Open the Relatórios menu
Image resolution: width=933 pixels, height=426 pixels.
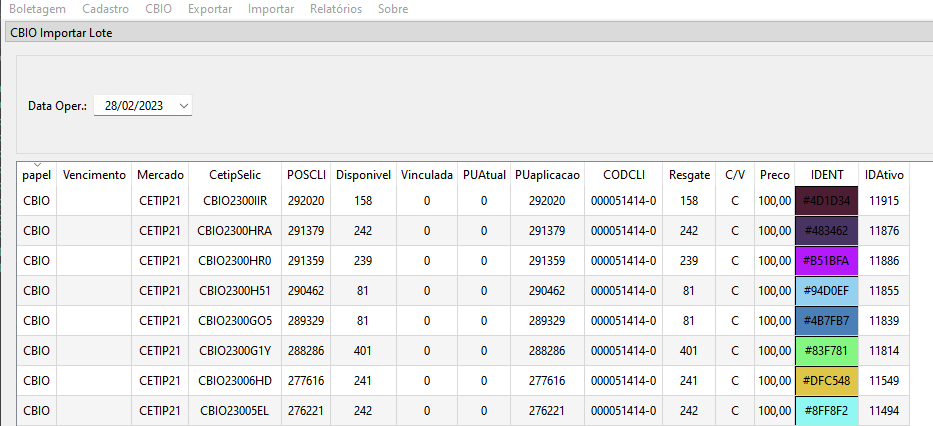click(x=336, y=9)
